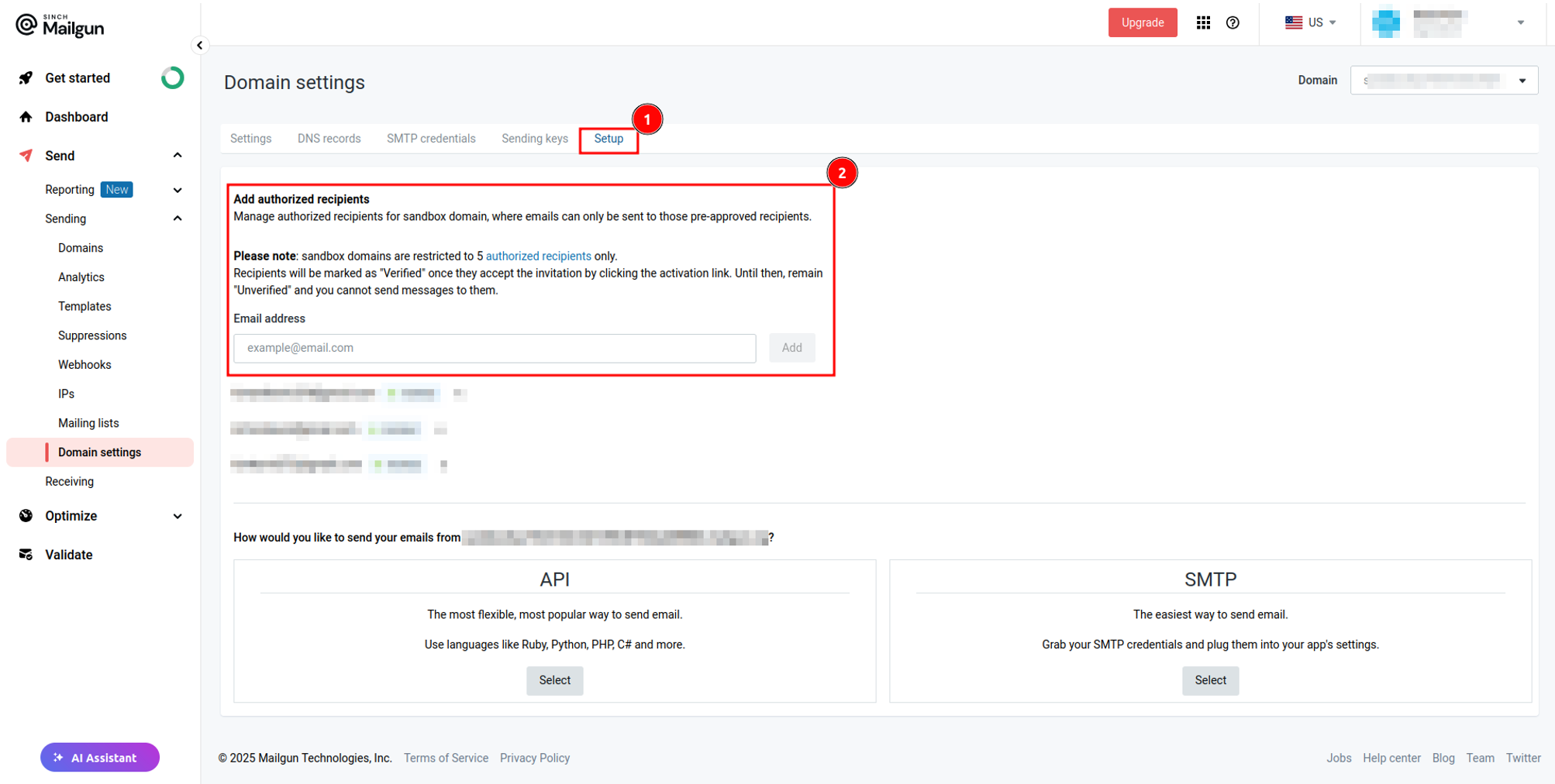The height and width of the screenshot is (784, 1555).
Task: Open Analytics under Sending
Action: click(81, 277)
